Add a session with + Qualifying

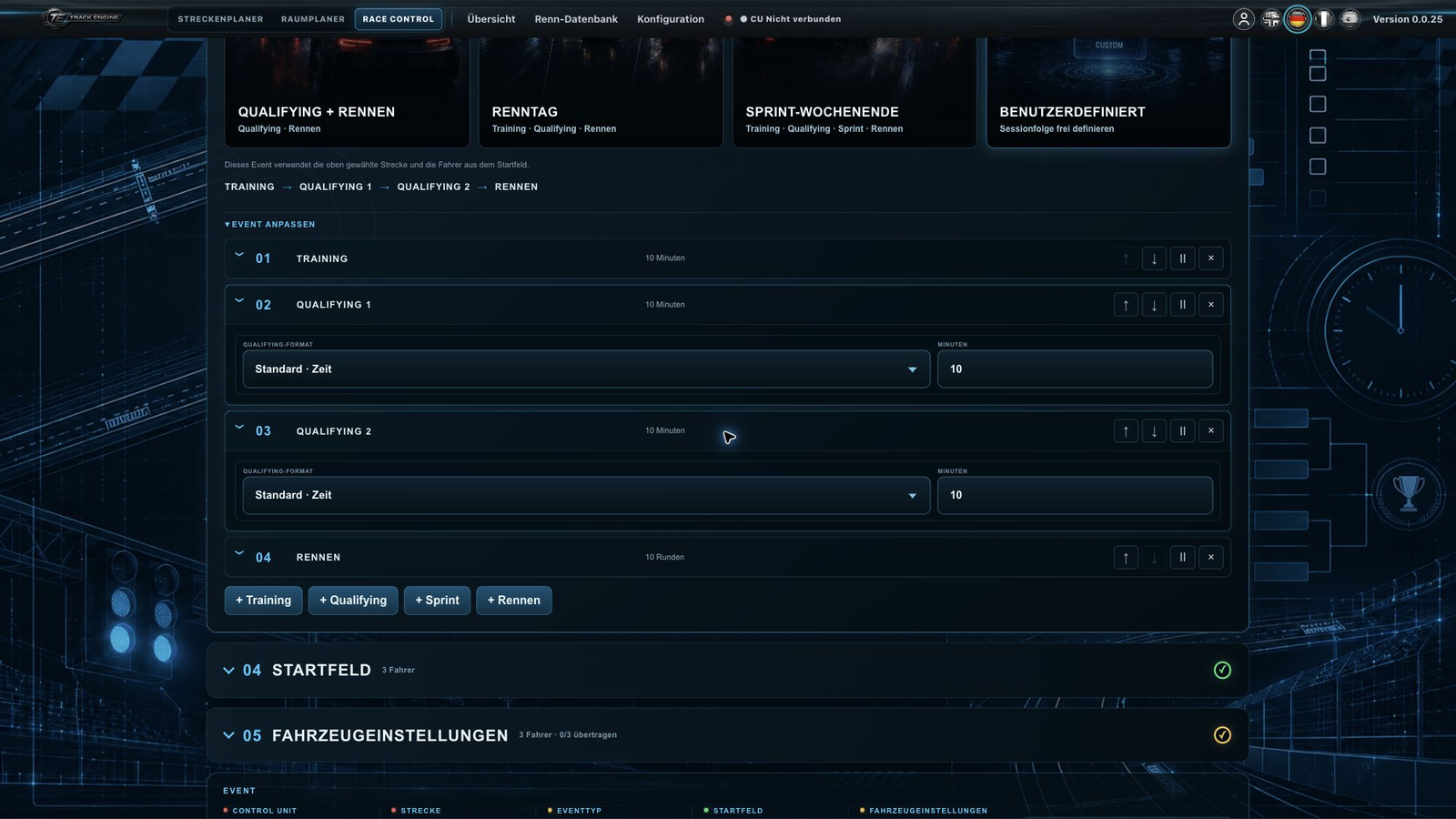coord(353,601)
